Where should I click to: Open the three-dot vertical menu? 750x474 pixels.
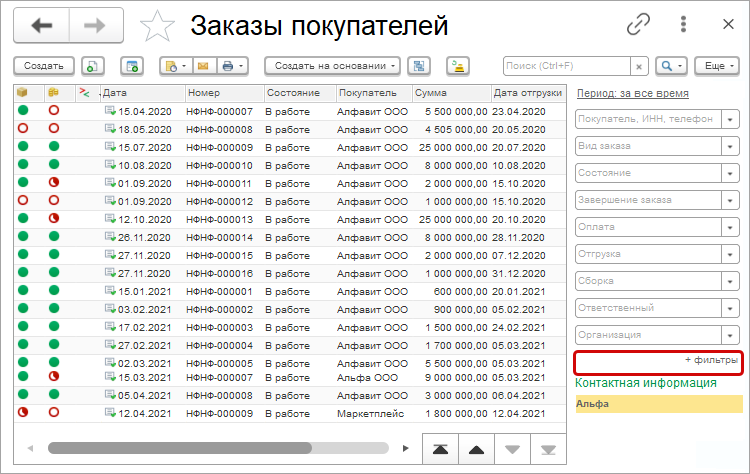tap(684, 24)
